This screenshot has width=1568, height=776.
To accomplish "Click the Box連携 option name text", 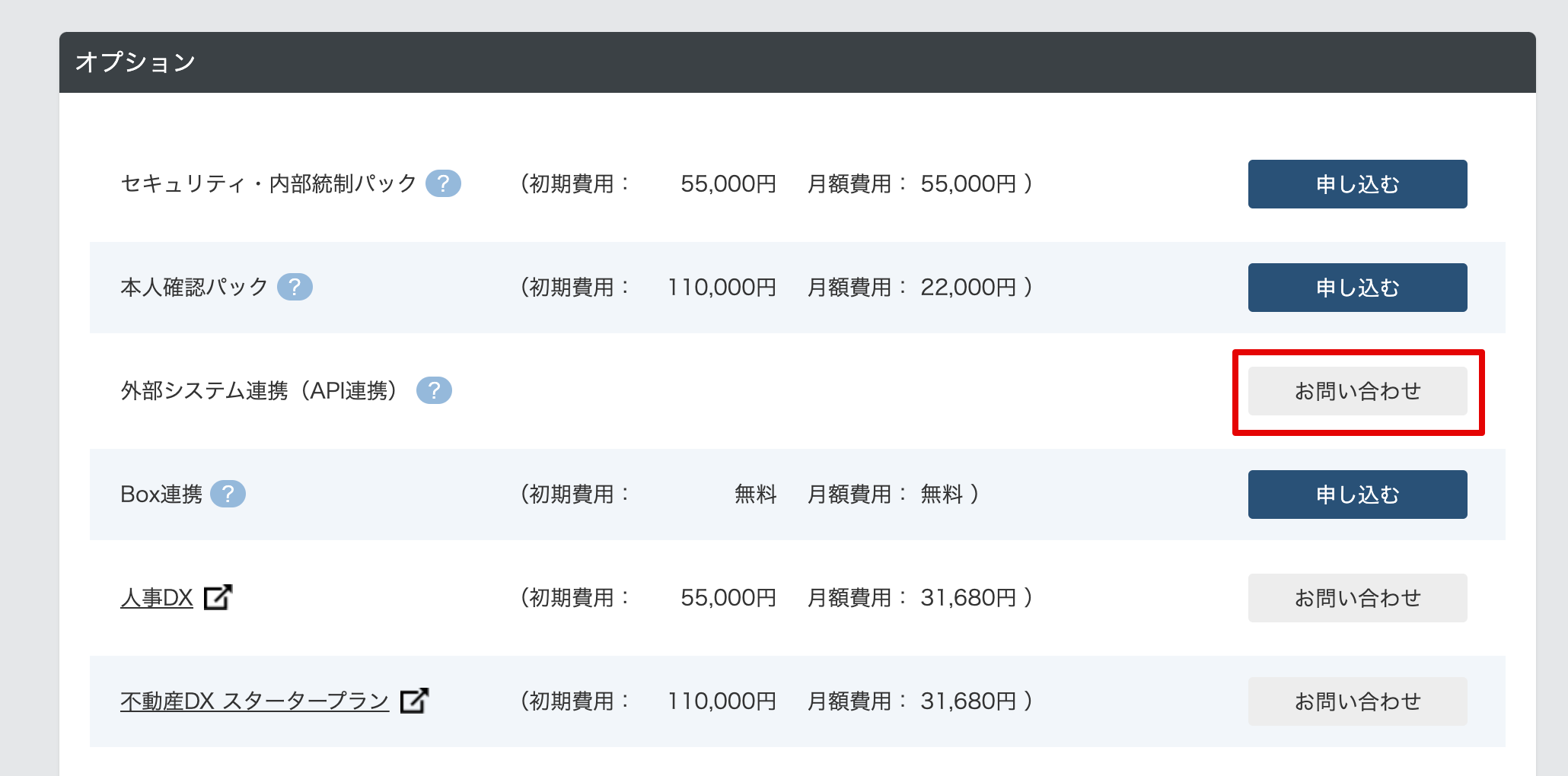I will [x=161, y=495].
